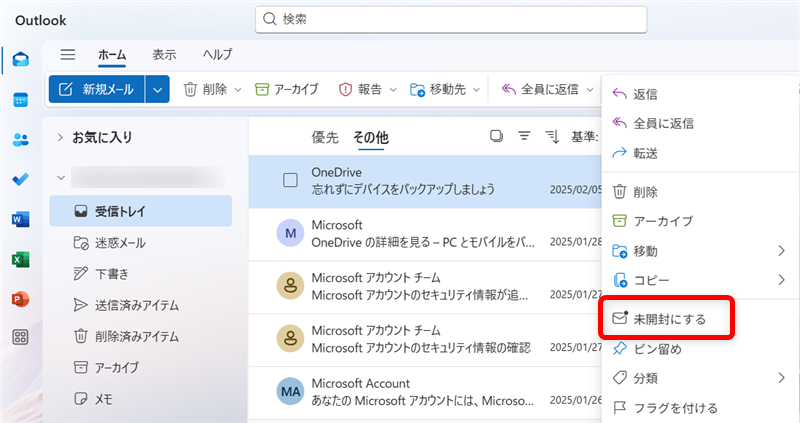Open toolbar 全員に返信 dropdown arrow
Screen dimensions: 800x423
[590, 90]
